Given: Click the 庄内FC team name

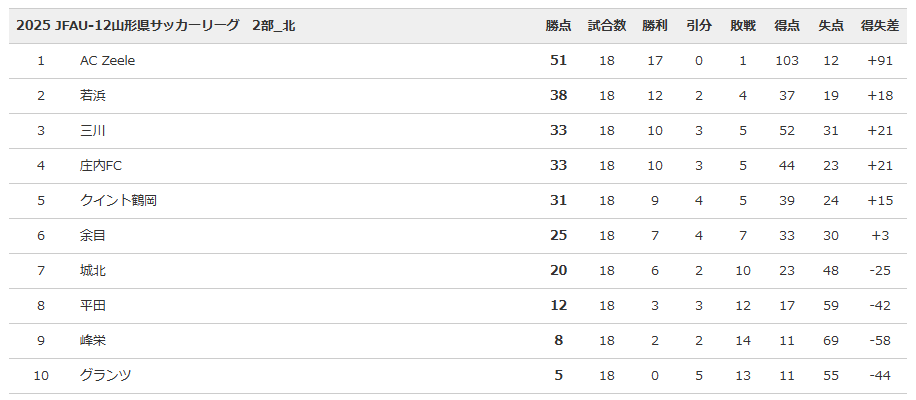Looking at the screenshot, I should 101,166.
